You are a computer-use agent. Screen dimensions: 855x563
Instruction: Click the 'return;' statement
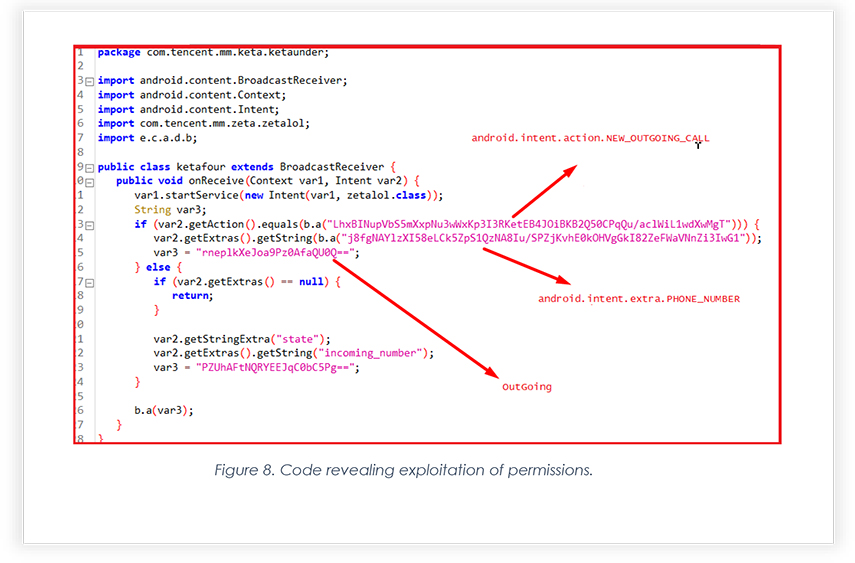tap(192, 296)
